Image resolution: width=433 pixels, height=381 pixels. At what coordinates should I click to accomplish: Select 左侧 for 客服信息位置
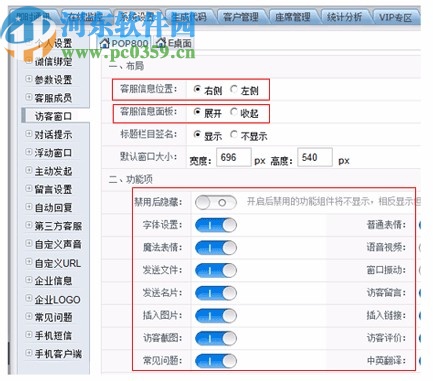click(x=234, y=89)
